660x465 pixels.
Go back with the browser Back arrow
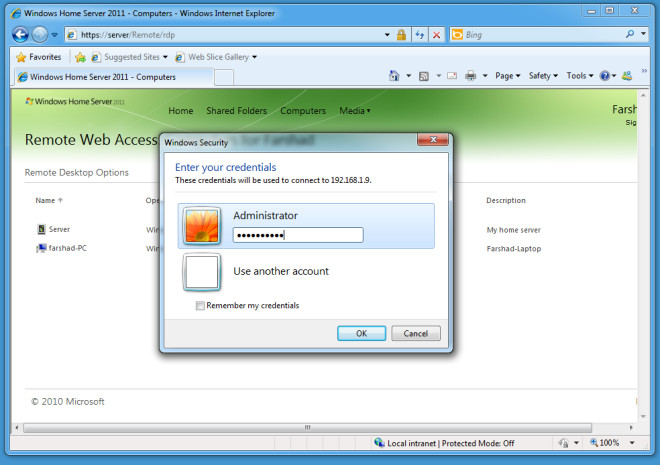coord(20,35)
